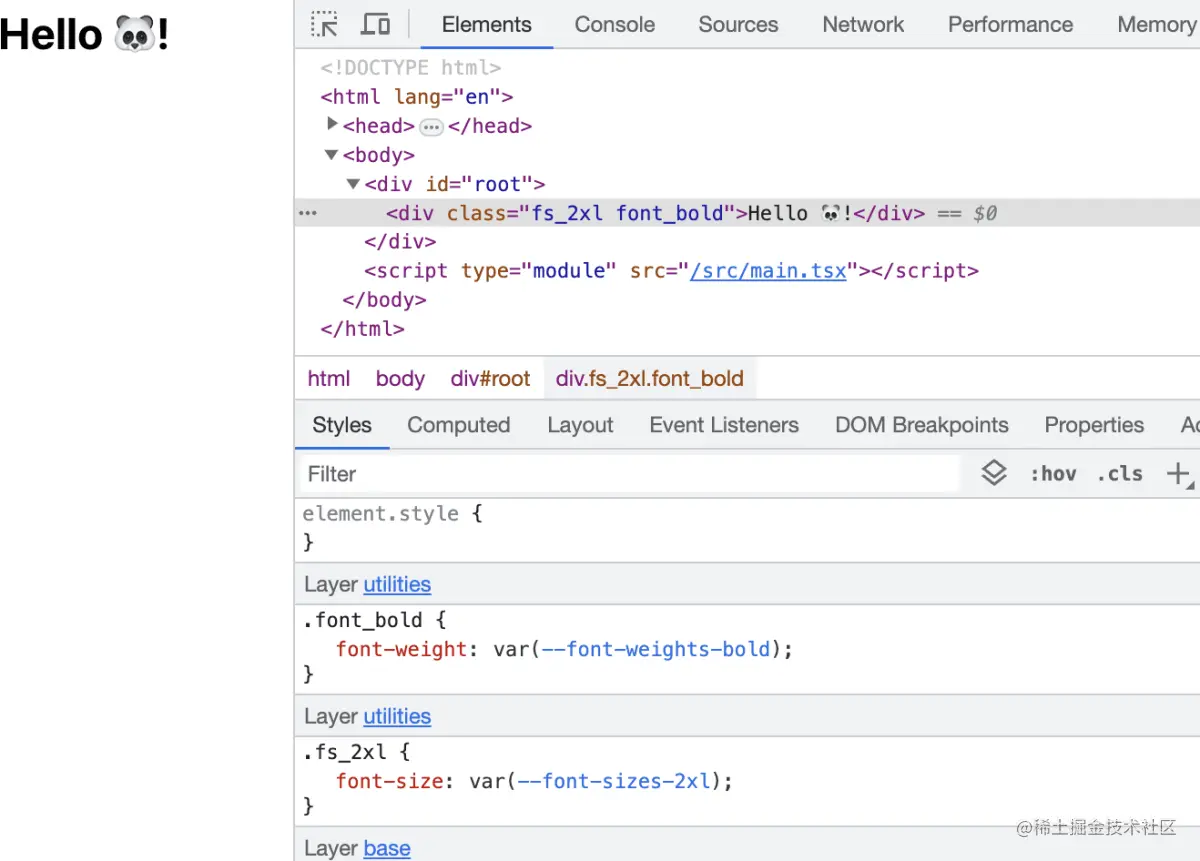The width and height of the screenshot is (1200, 861).
Task: Switch to the Event Listeners tab
Action: point(723,425)
